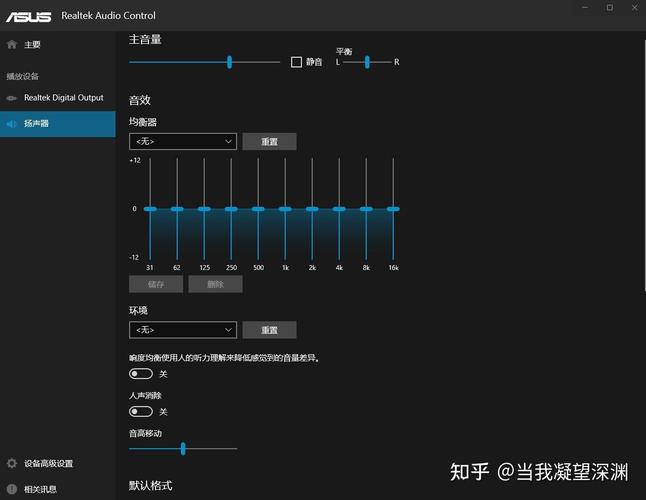Click the 音效 sound effects heading

tap(140, 100)
